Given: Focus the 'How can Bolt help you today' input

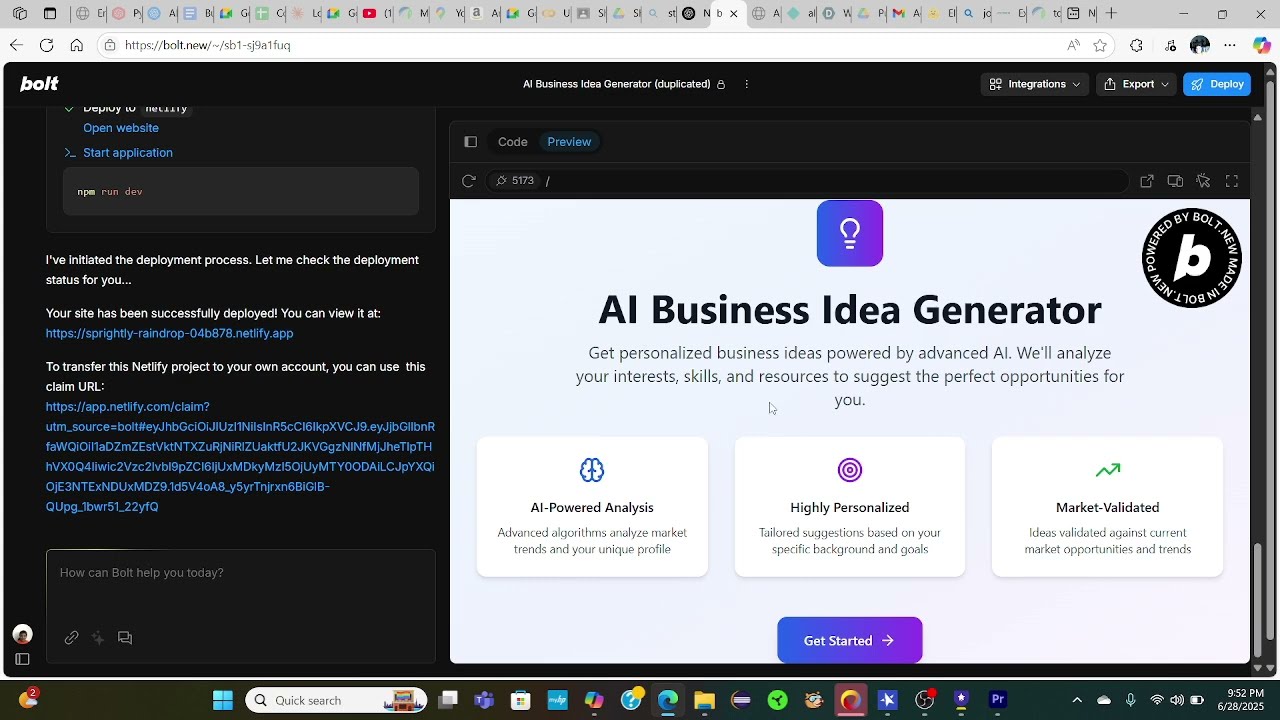Looking at the screenshot, I should tap(241, 573).
